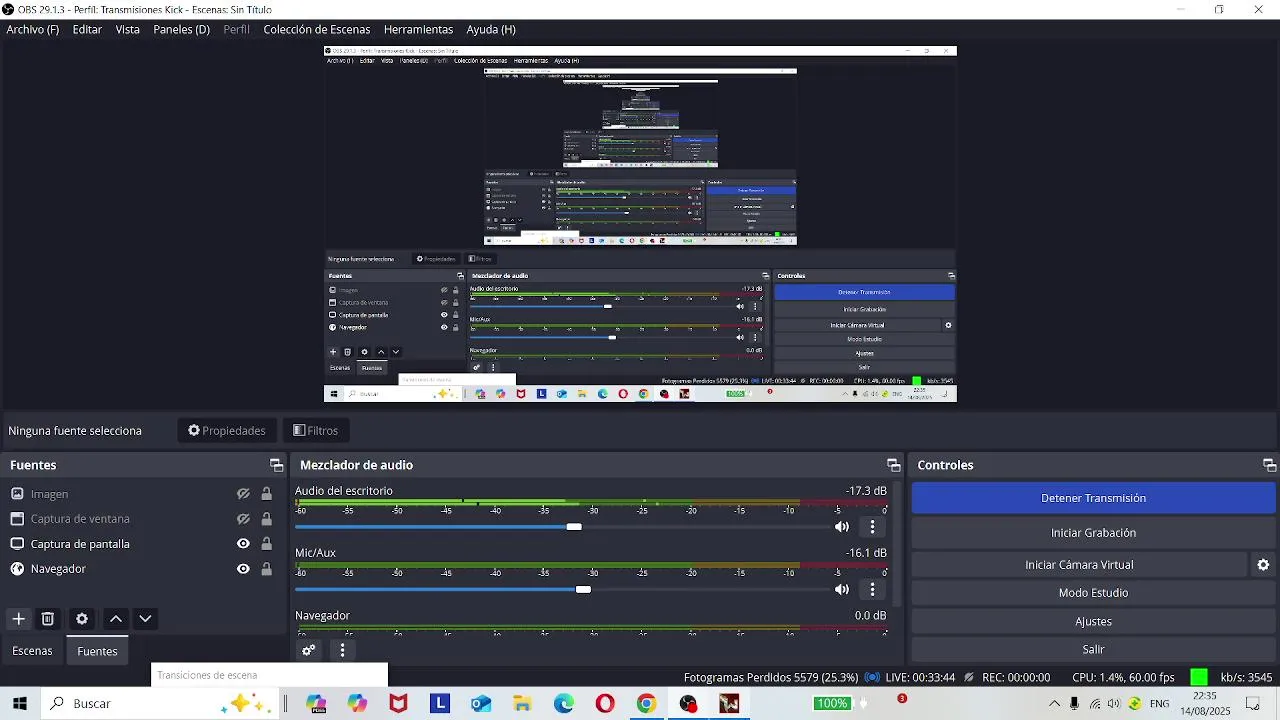Hide Navegador source

coord(243,569)
